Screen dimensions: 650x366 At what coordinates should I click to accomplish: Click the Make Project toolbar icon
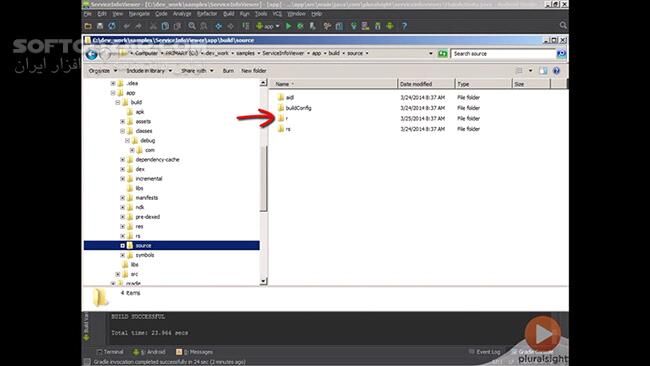(x=245, y=26)
